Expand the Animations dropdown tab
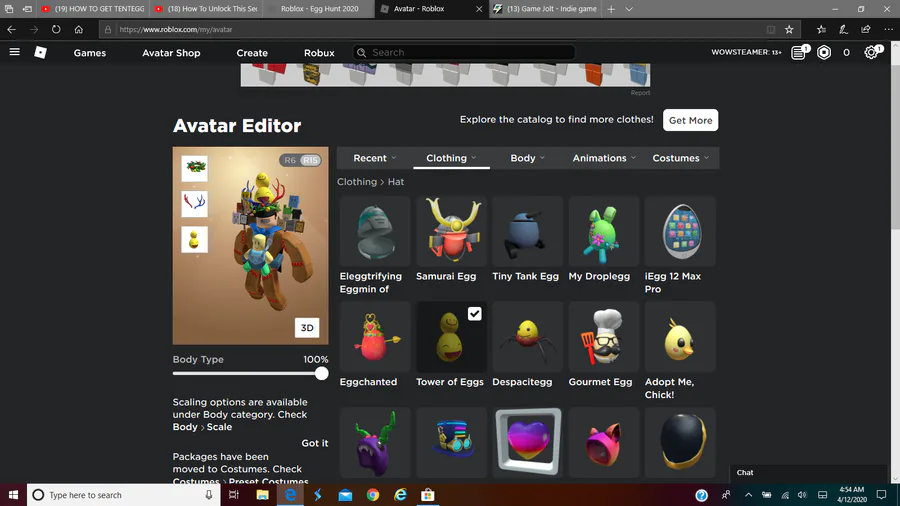Screen dimensions: 900x506 click(x=604, y=158)
